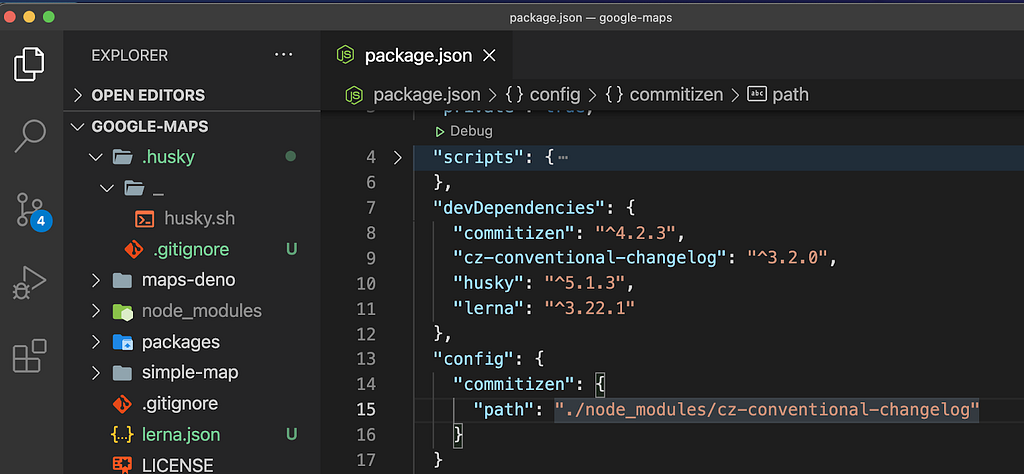1024x474 pixels.
Task: Open the root .gitignore file
Action: [180, 404]
